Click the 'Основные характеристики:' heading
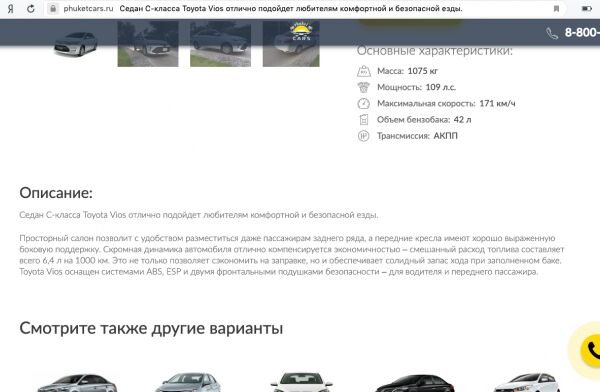The width and height of the screenshot is (600, 392). click(435, 51)
